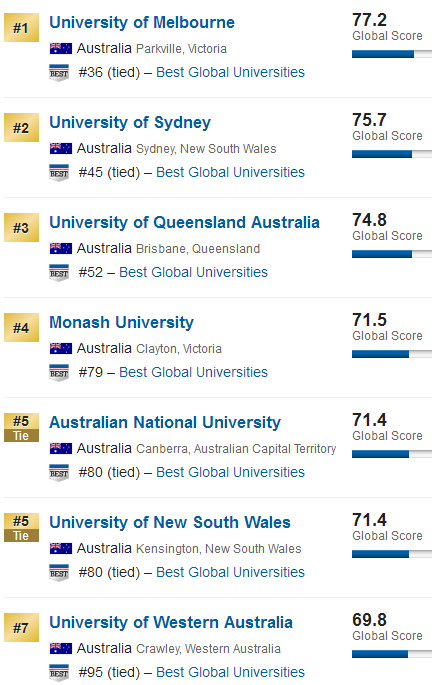Open the University of Melbourne page

[x=142, y=23]
